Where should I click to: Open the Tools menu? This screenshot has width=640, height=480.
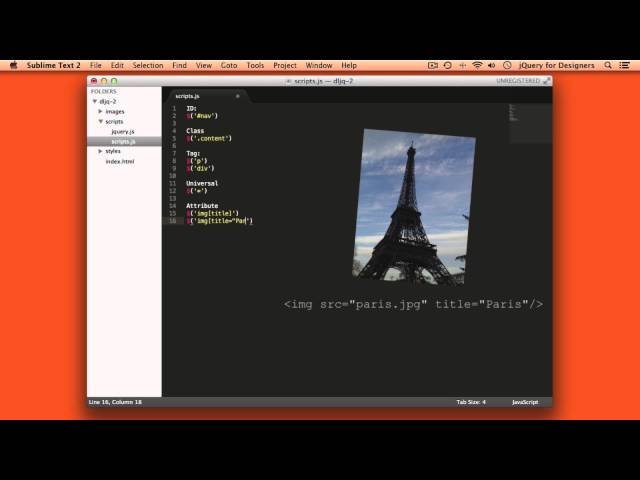click(x=255, y=65)
